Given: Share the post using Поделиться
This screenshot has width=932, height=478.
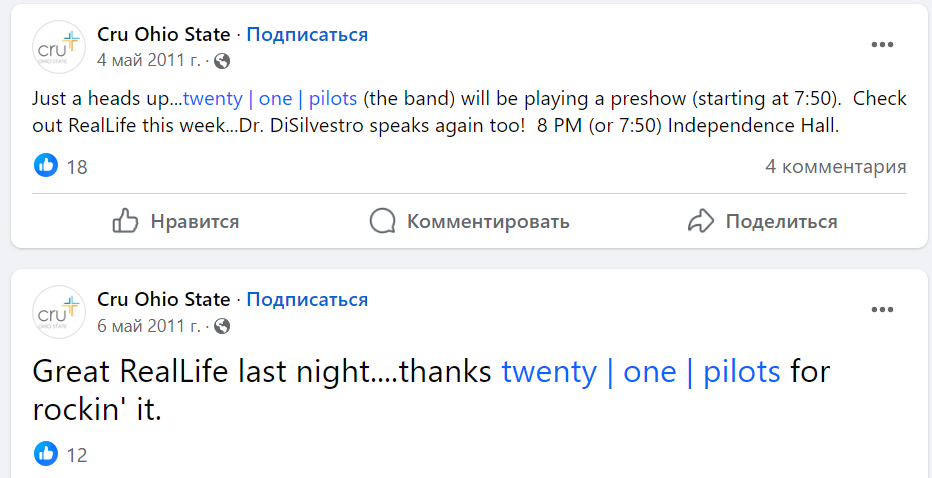Looking at the screenshot, I should point(763,221).
